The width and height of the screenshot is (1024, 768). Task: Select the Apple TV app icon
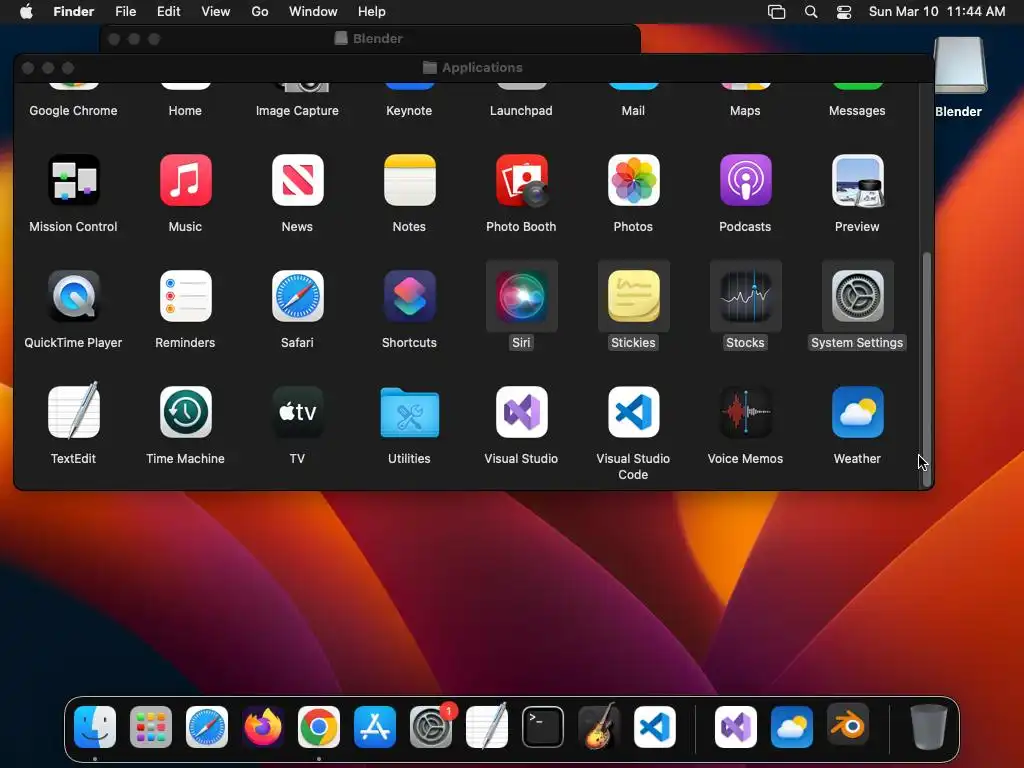(x=297, y=411)
